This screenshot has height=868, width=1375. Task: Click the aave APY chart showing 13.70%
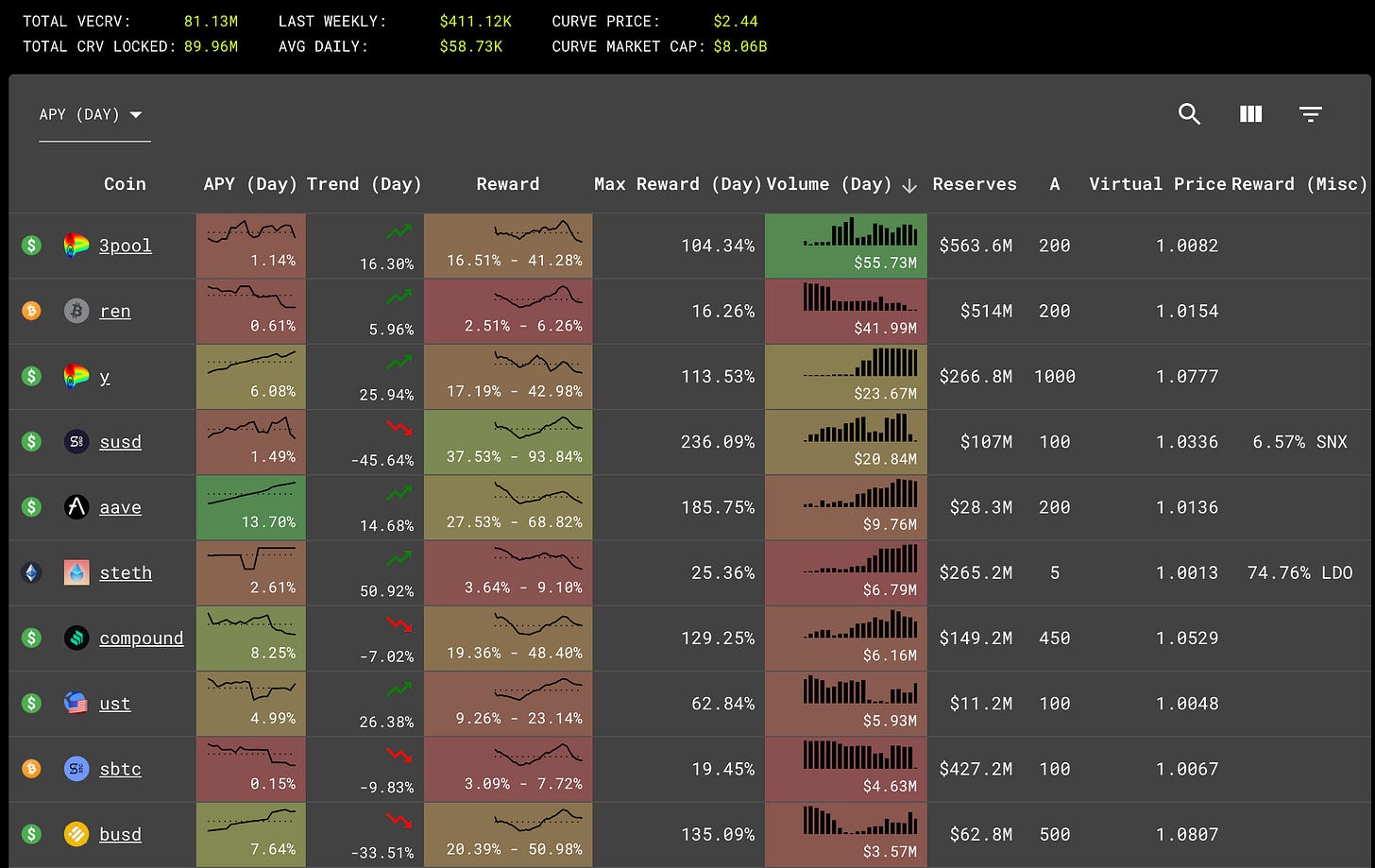(251, 507)
